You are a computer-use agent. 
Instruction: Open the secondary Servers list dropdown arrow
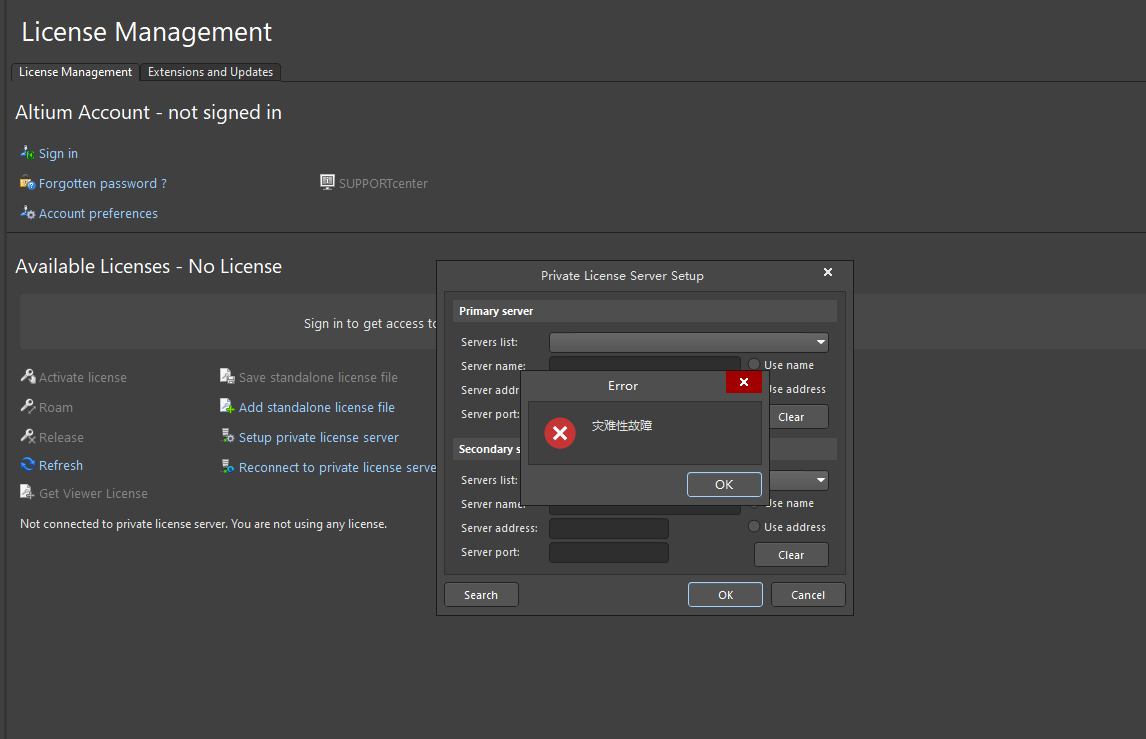pos(820,481)
